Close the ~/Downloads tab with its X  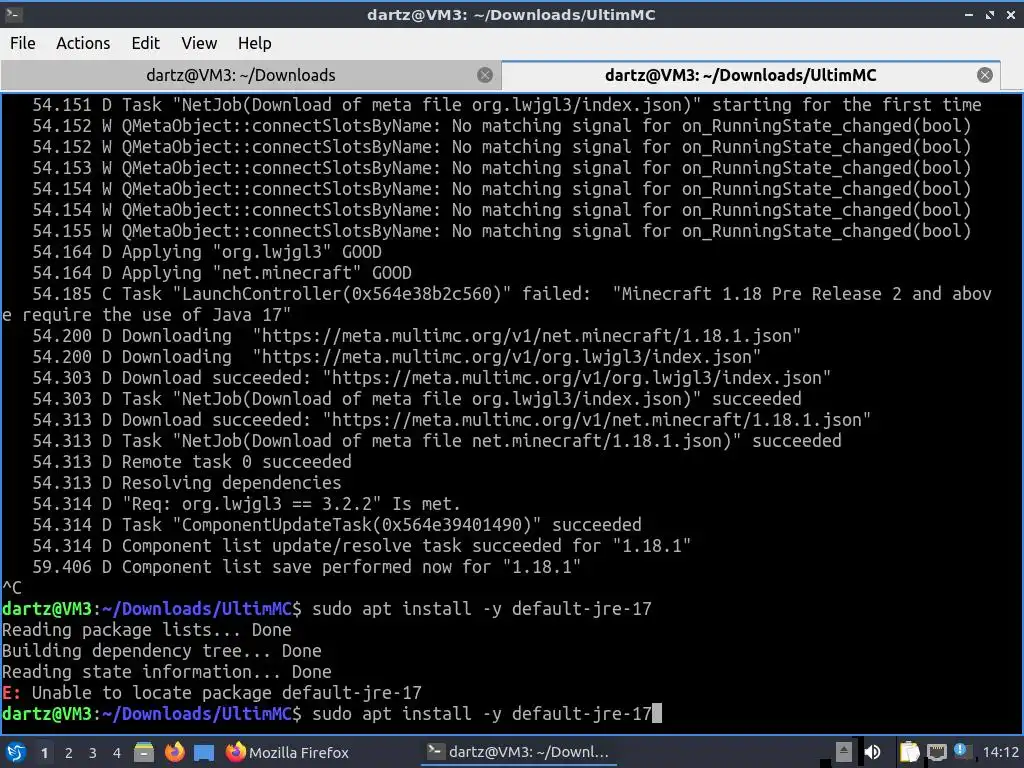pyautogui.click(x=485, y=75)
